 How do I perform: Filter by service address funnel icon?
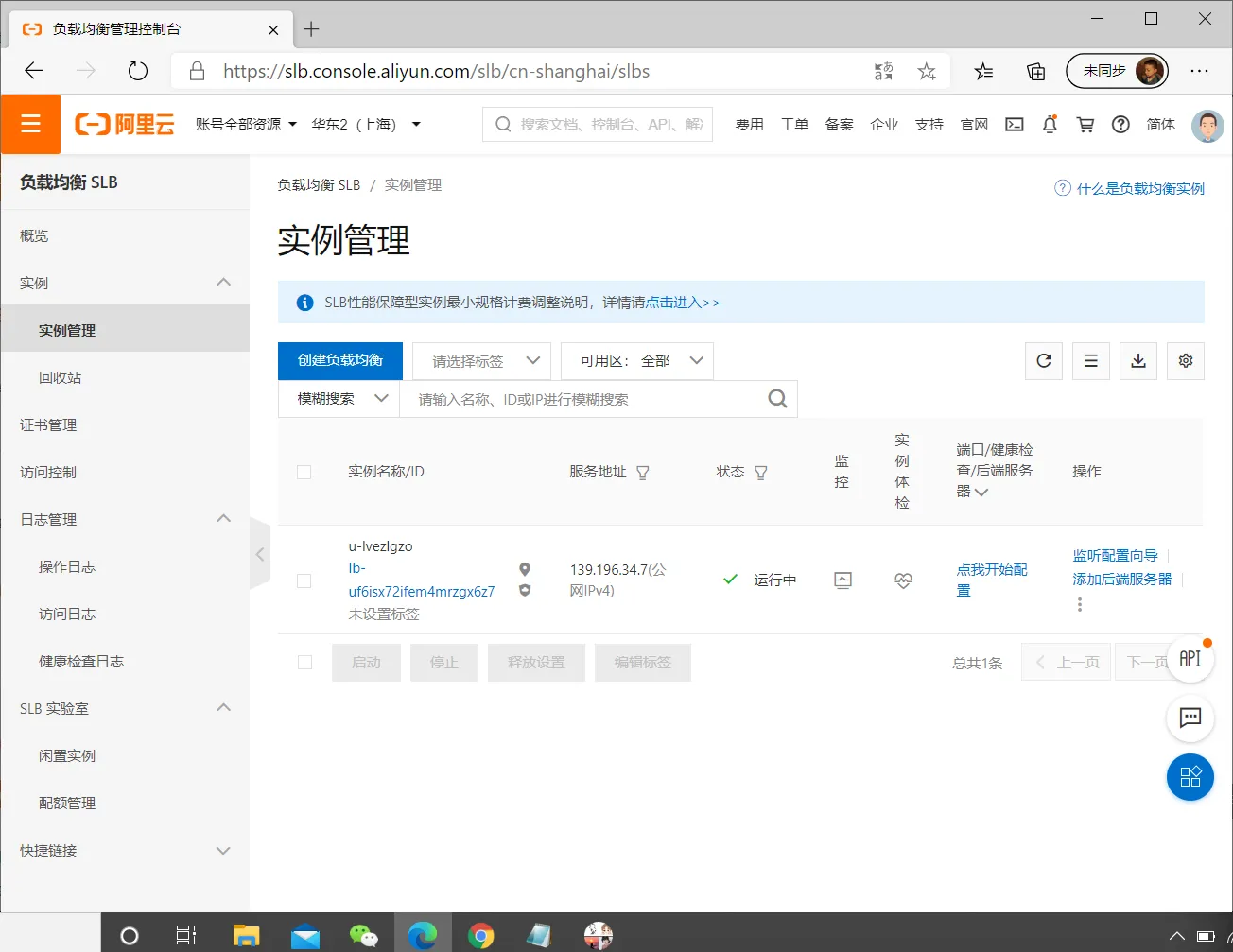643,472
